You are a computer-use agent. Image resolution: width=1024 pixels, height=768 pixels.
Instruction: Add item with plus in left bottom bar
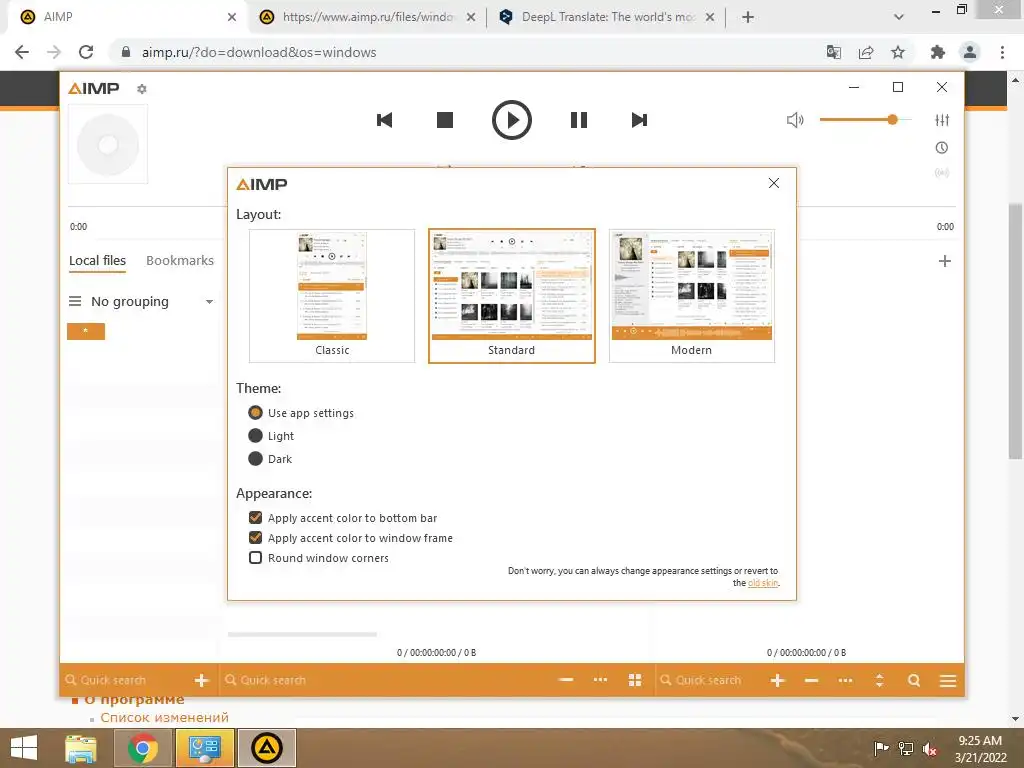[x=201, y=680]
